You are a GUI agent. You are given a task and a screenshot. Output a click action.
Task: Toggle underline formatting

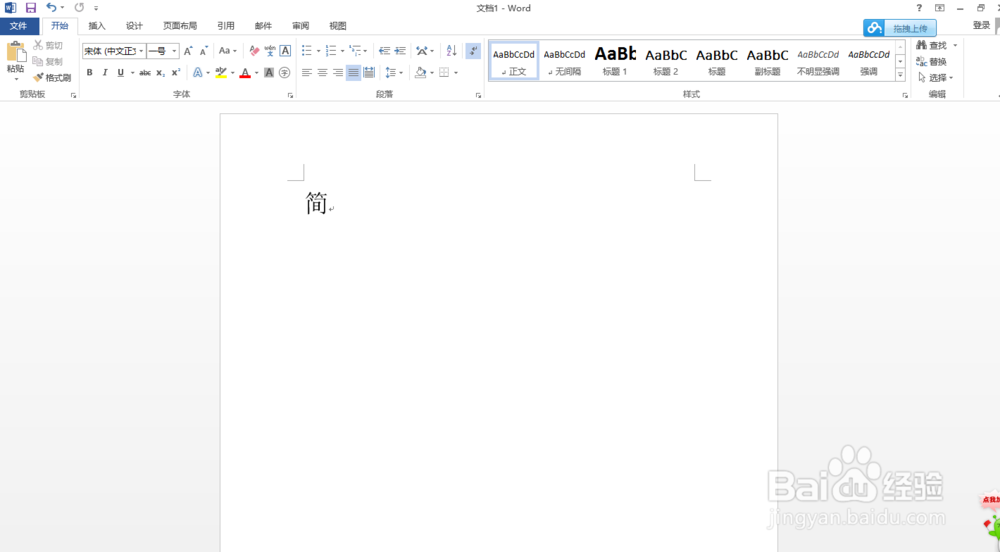pyautogui.click(x=121, y=73)
